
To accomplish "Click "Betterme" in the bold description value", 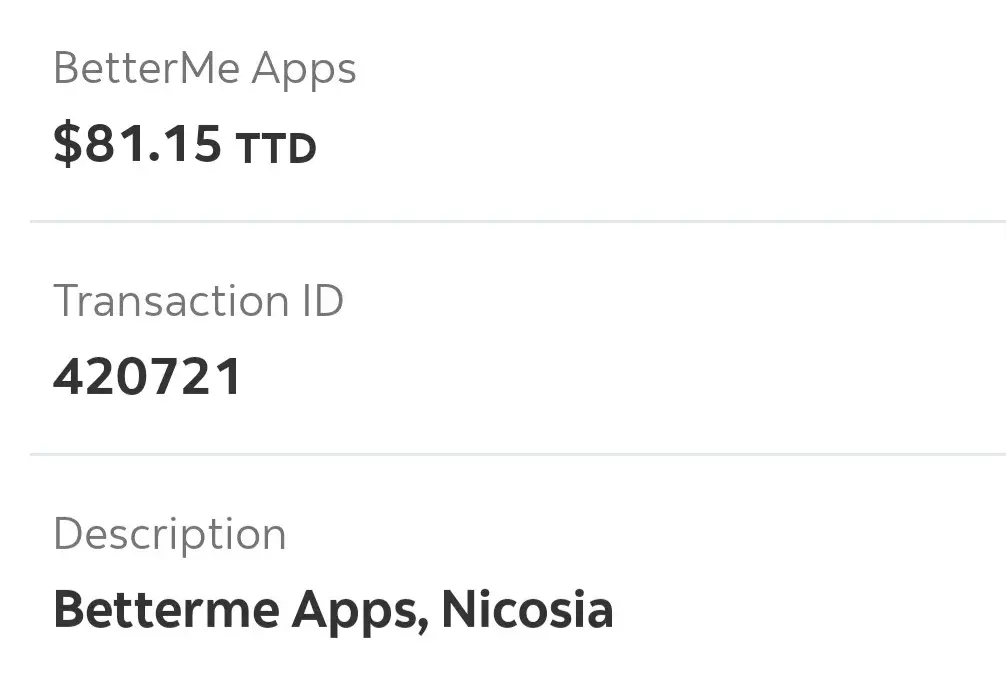I will [167, 609].
